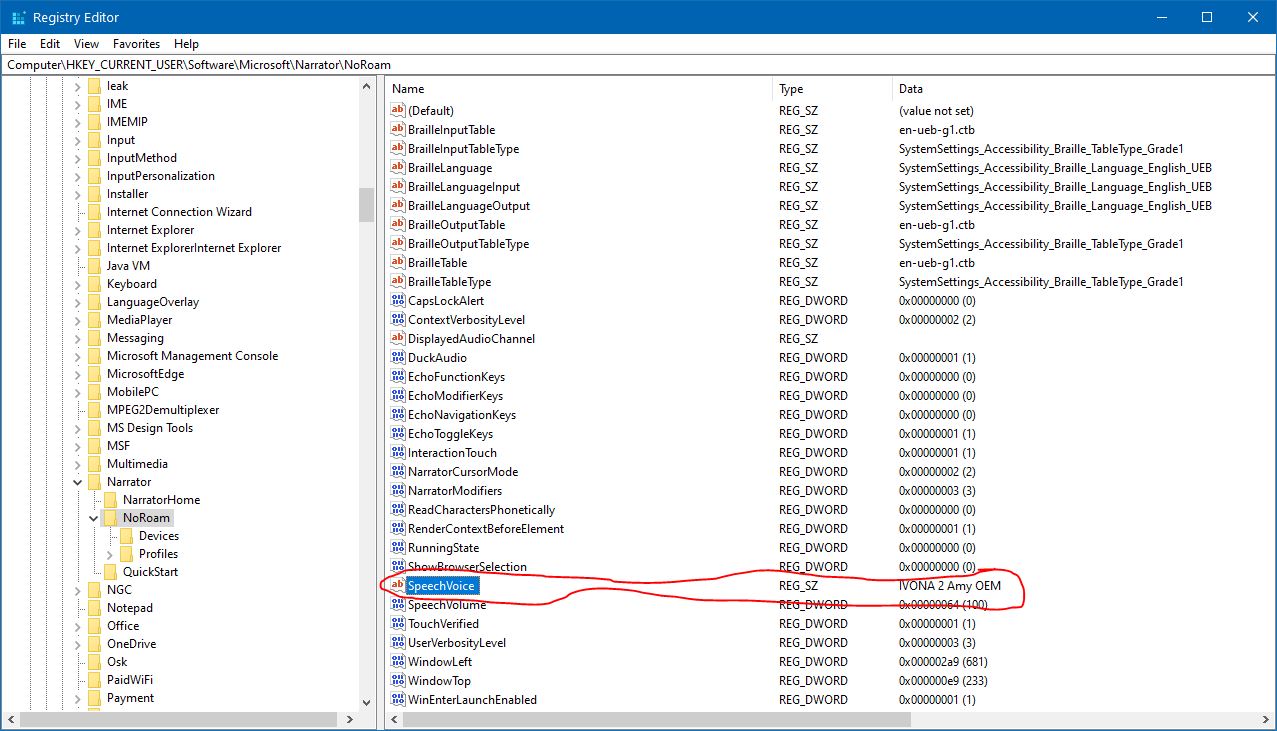Click the icon beside TouchVerified value
This screenshot has width=1277, height=731.
point(397,624)
